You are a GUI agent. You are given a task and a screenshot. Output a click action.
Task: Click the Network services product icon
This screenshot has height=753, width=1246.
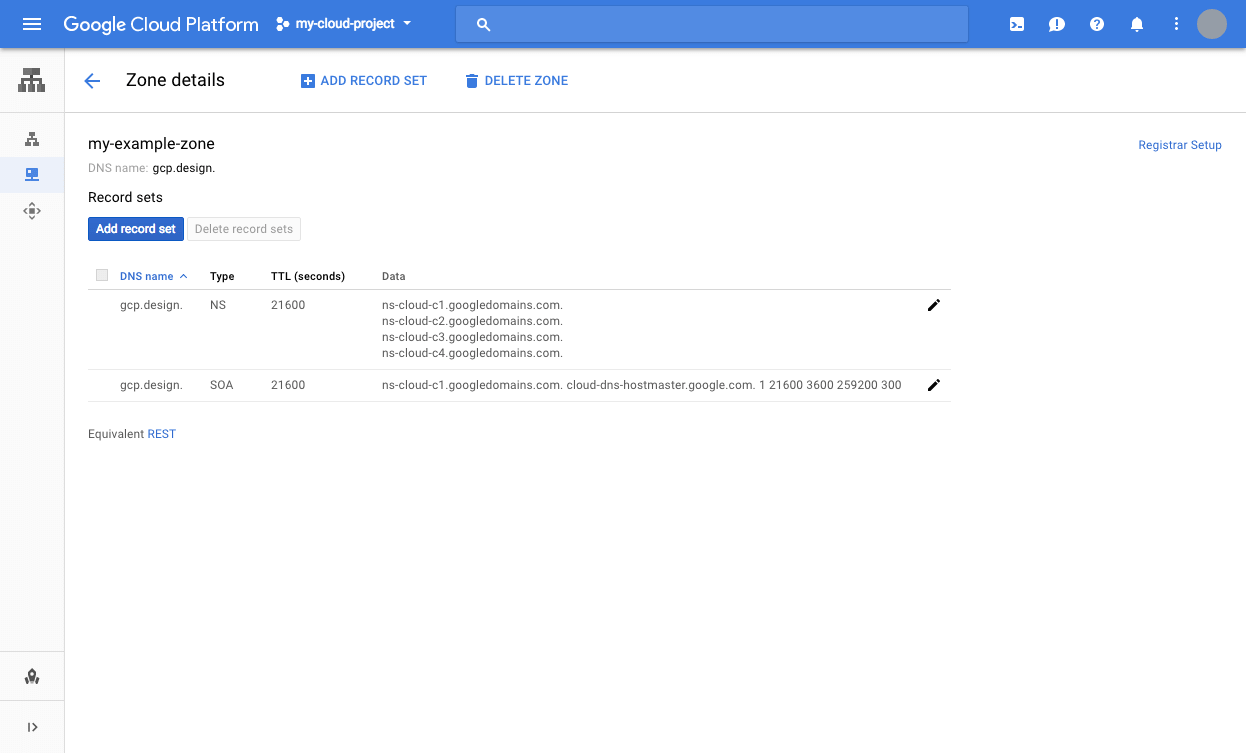tap(32, 80)
